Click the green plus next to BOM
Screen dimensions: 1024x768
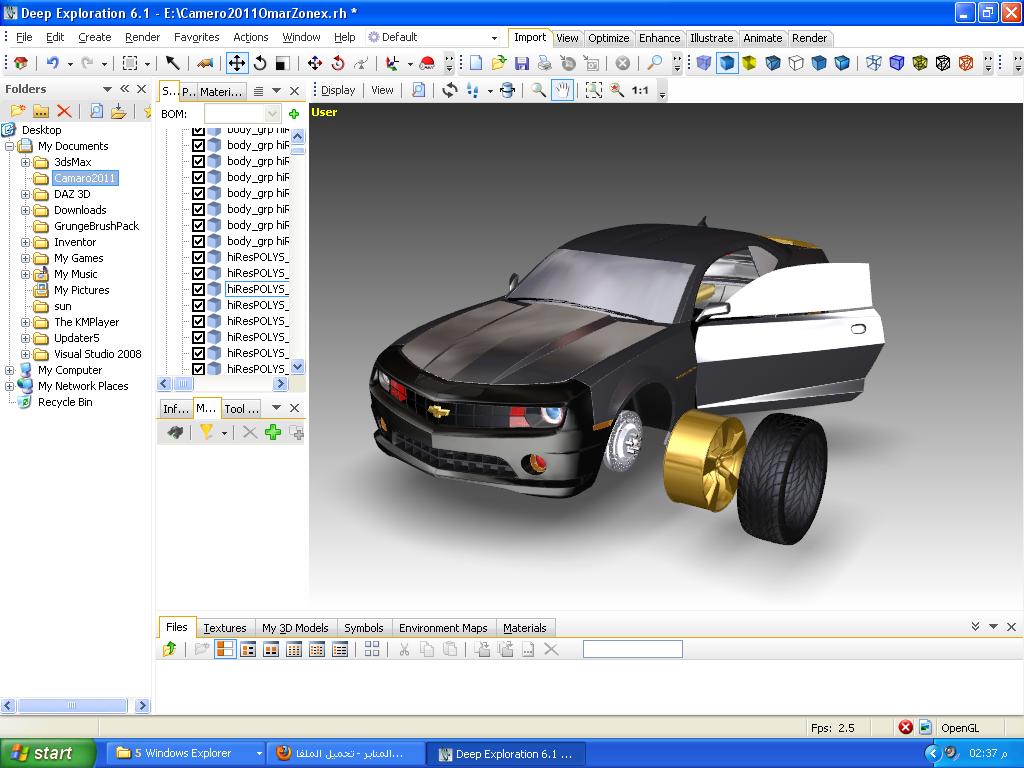coord(294,114)
